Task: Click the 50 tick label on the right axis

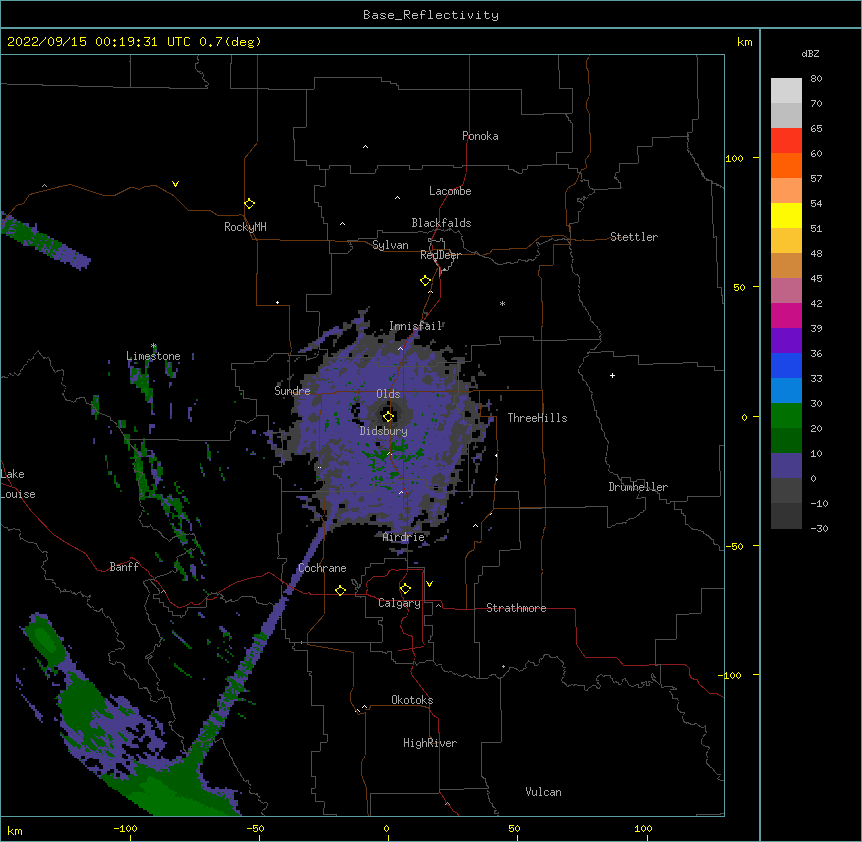Action: tap(739, 287)
